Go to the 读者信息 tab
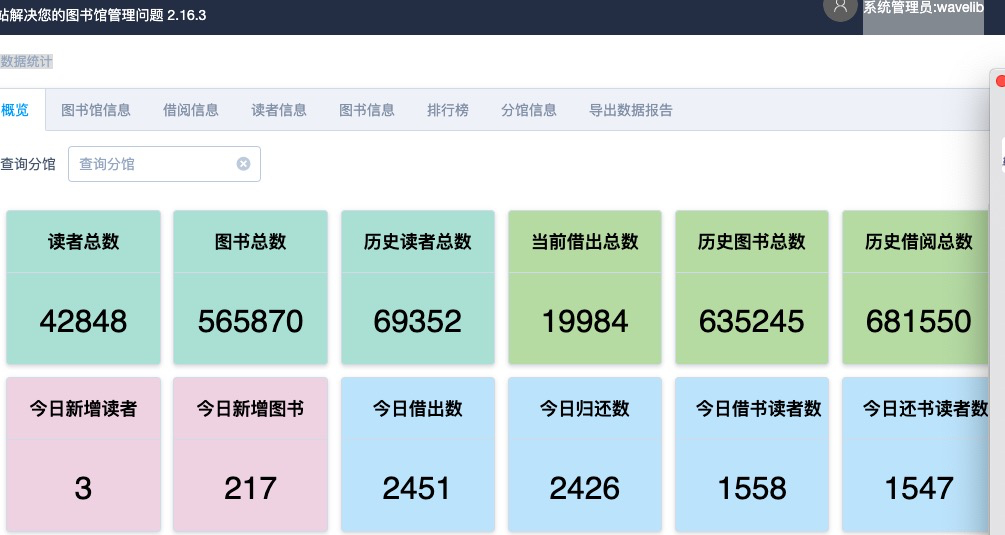The width and height of the screenshot is (1005, 535). (x=279, y=110)
